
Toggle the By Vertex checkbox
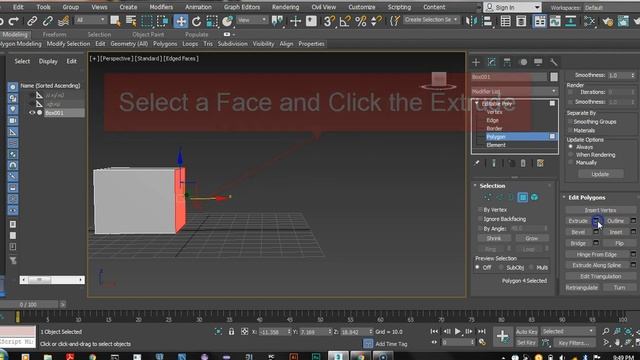point(480,210)
